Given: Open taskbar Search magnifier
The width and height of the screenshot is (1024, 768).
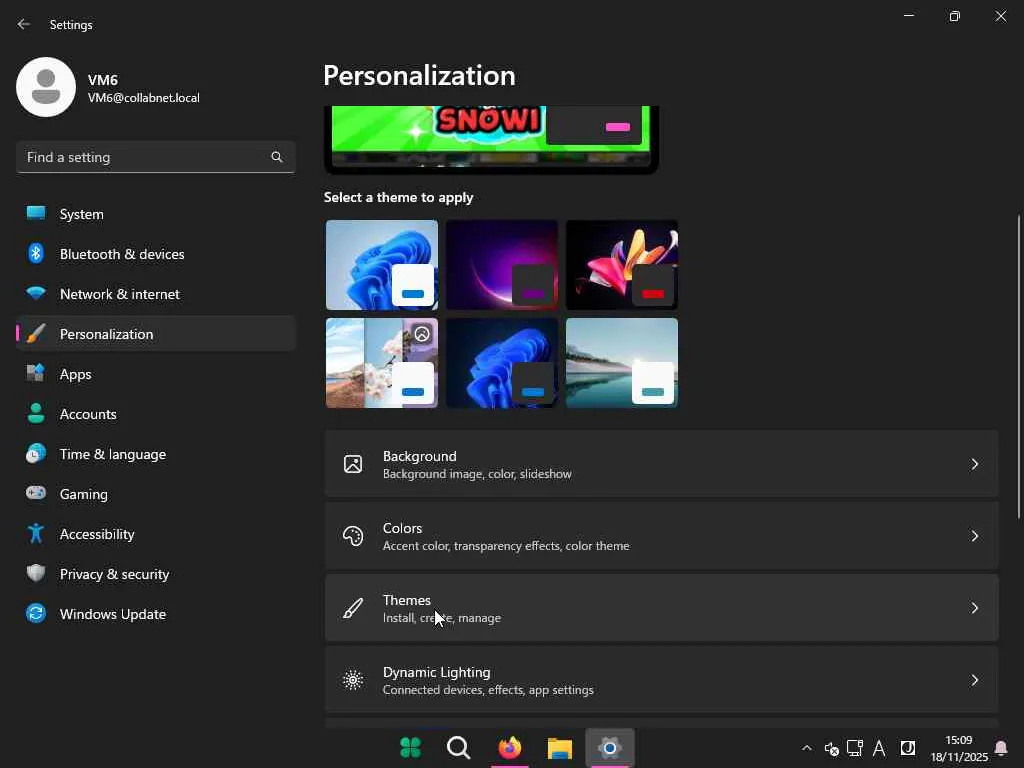Looking at the screenshot, I should point(458,747).
